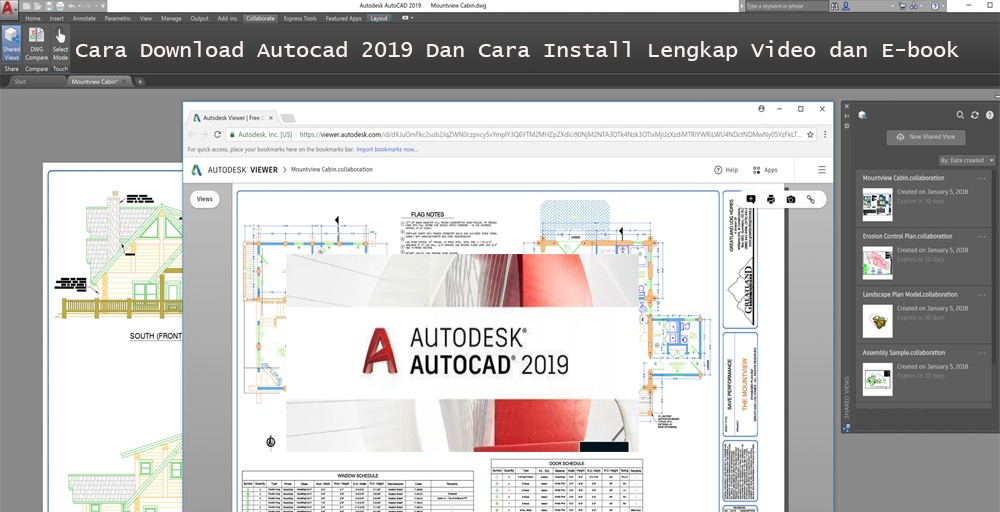The image size is (1000, 512).
Task: Click the browser back arrow
Action: [191, 135]
